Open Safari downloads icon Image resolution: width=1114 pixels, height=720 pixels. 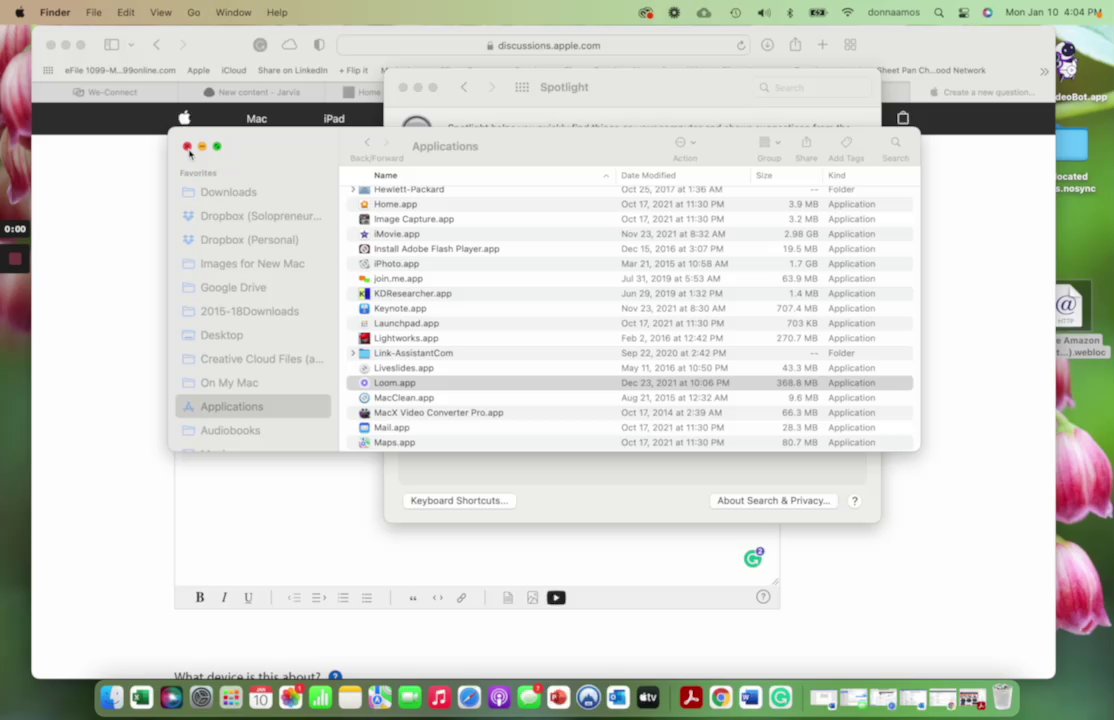767,45
